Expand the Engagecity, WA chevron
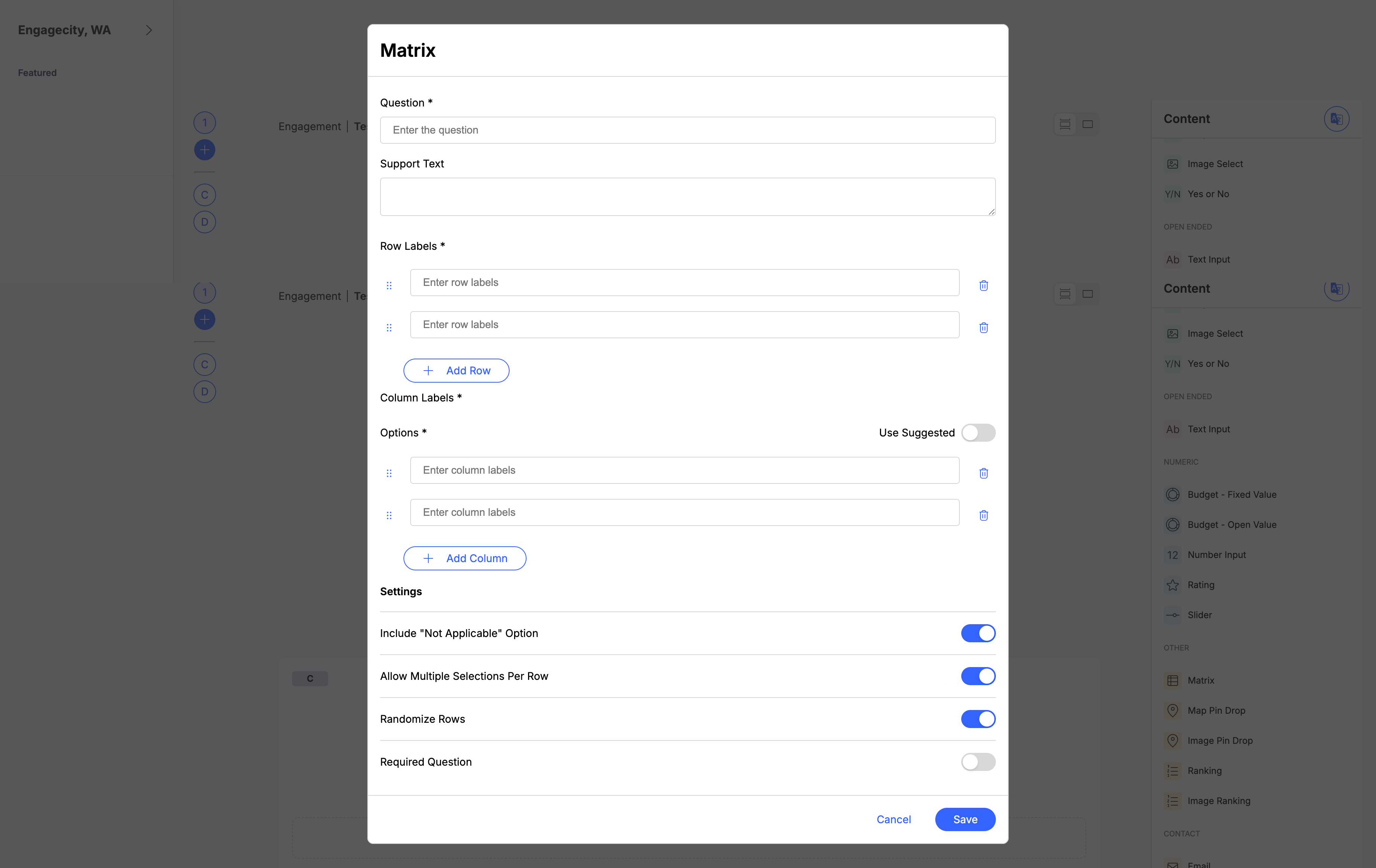 pyautogui.click(x=149, y=30)
